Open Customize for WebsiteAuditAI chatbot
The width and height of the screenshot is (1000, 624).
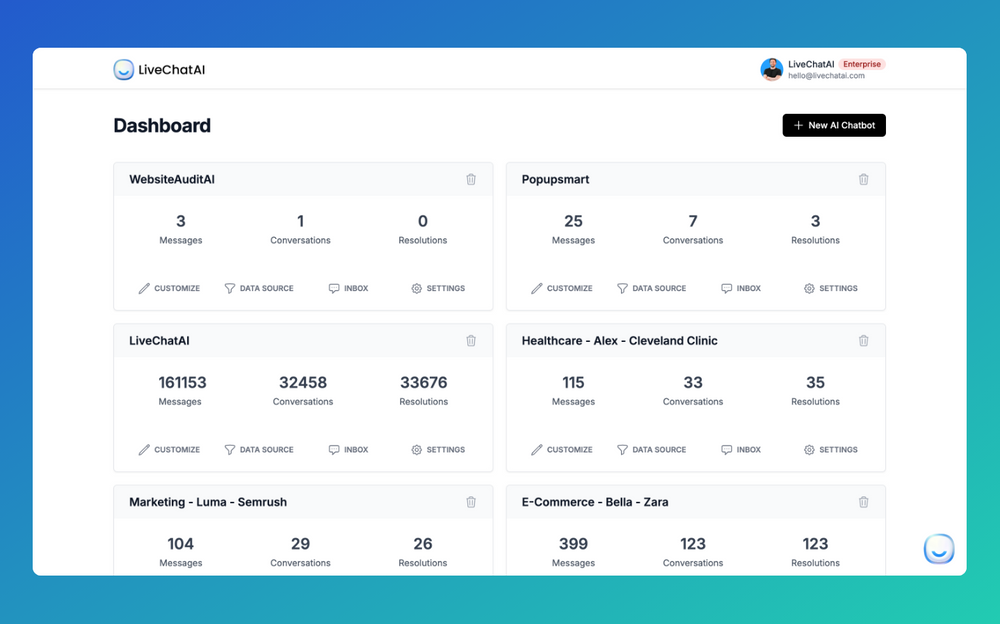point(169,288)
